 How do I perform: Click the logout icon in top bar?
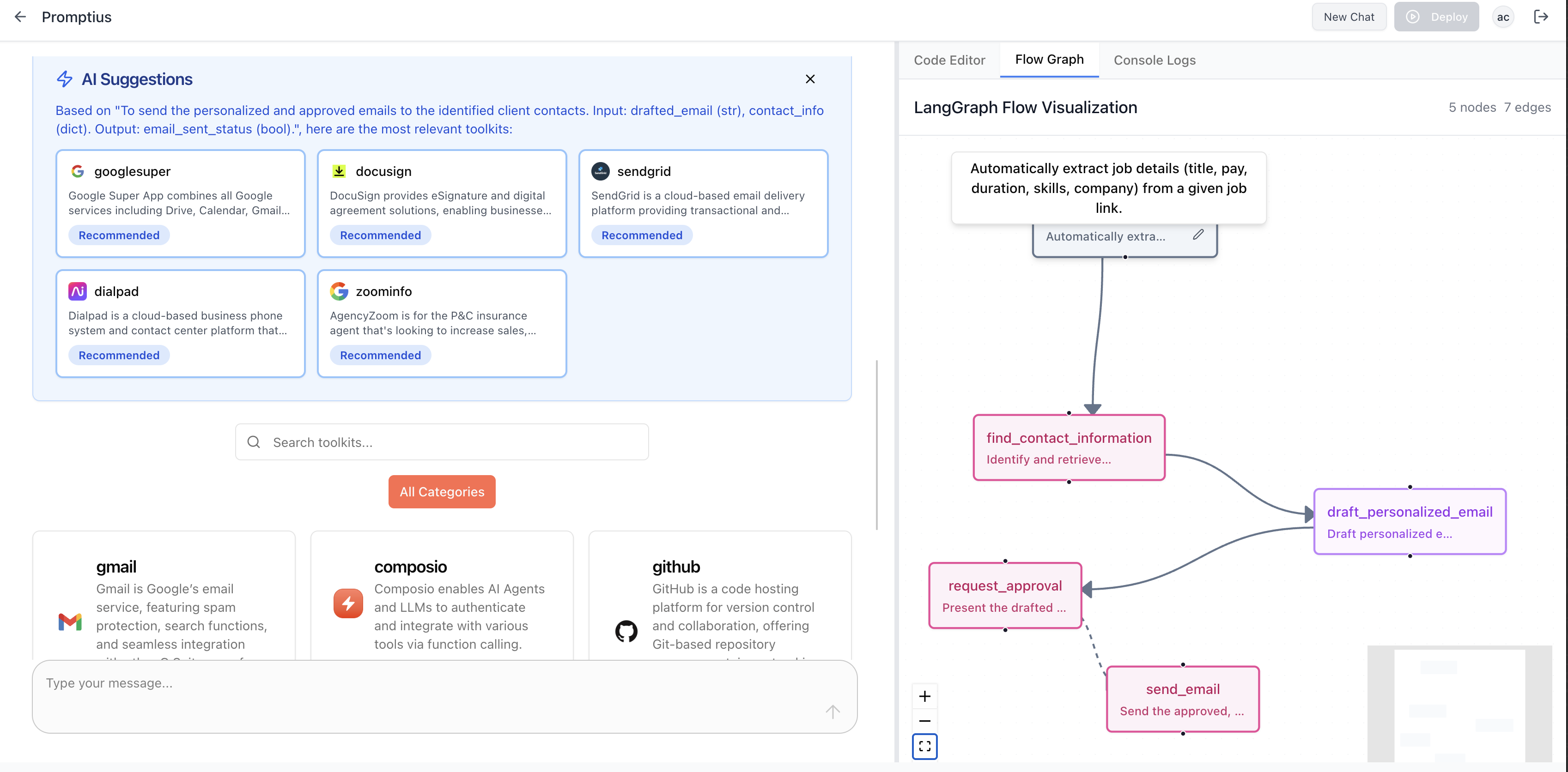(x=1540, y=17)
